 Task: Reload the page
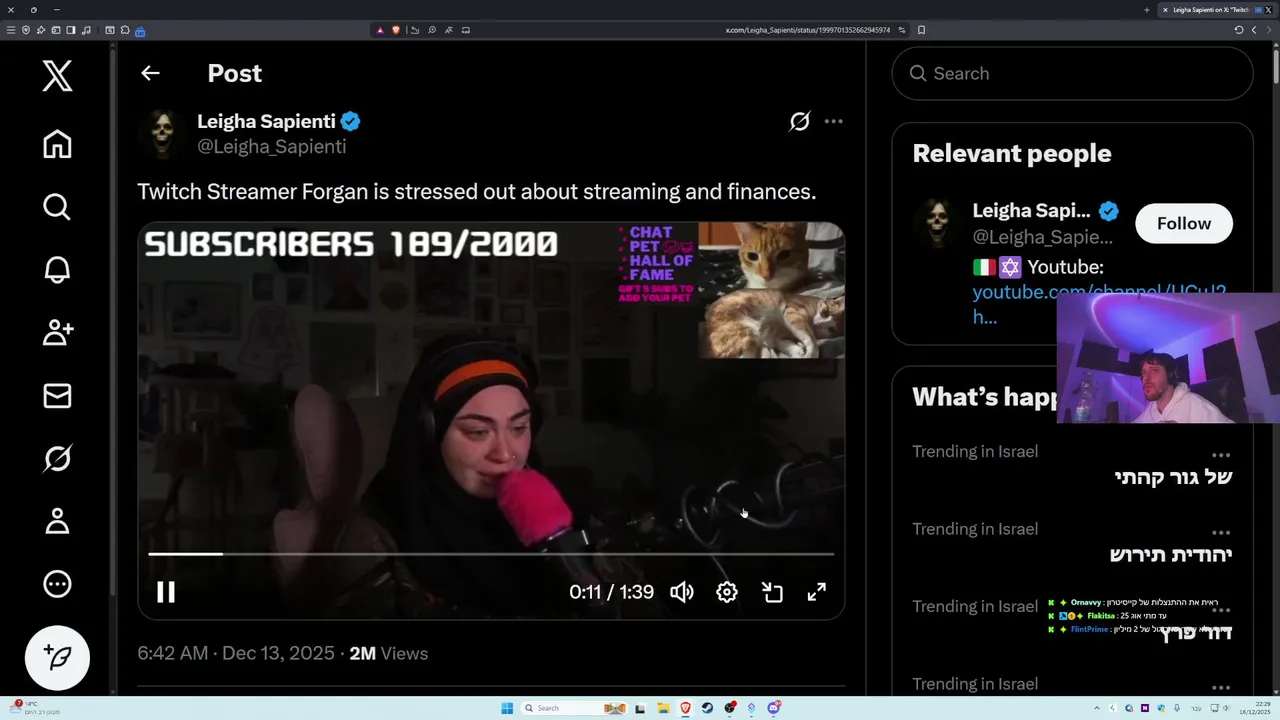tap(1238, 30)
